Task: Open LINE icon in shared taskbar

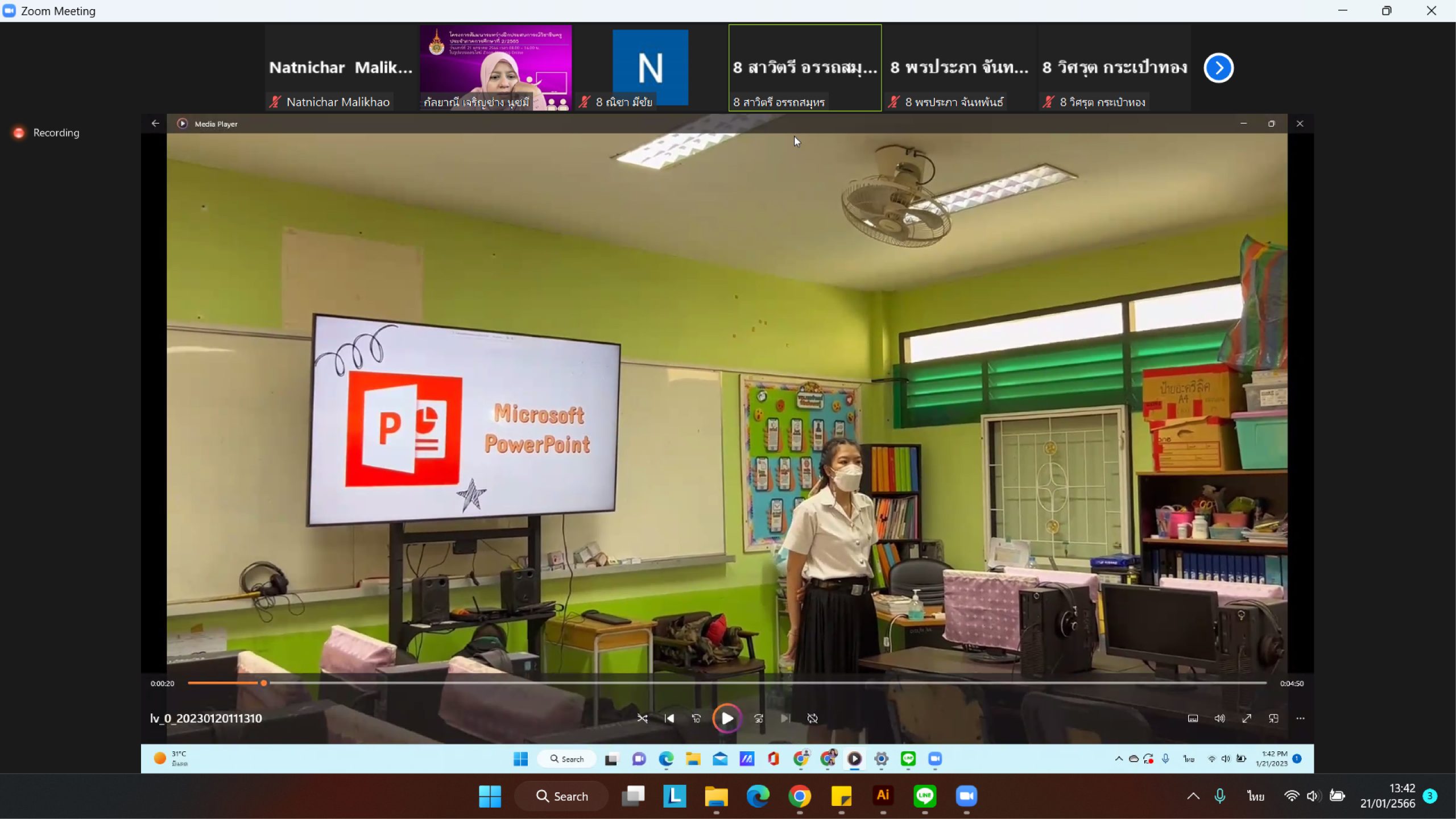Action: click(908, 759)
